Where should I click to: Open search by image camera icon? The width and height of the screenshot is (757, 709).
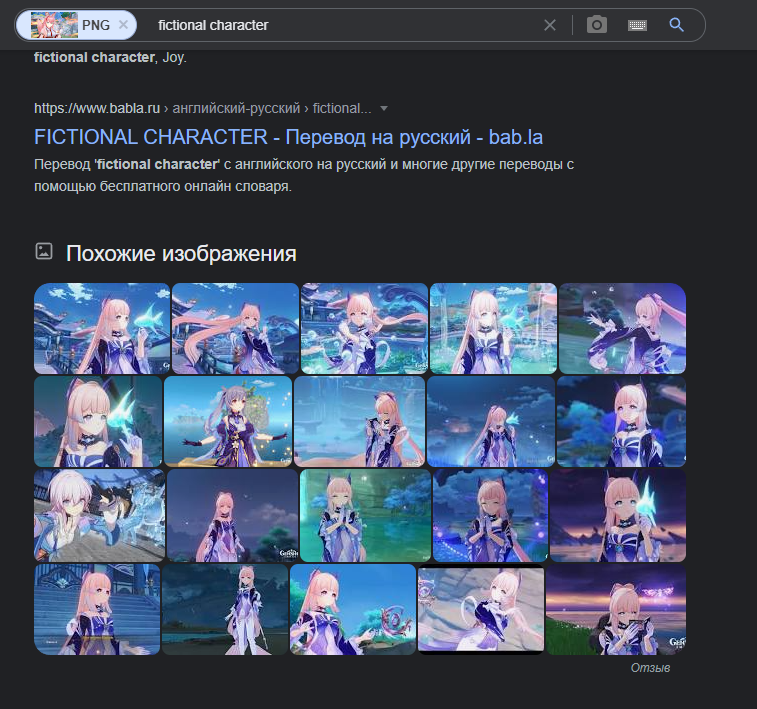(x=597, y=25)
